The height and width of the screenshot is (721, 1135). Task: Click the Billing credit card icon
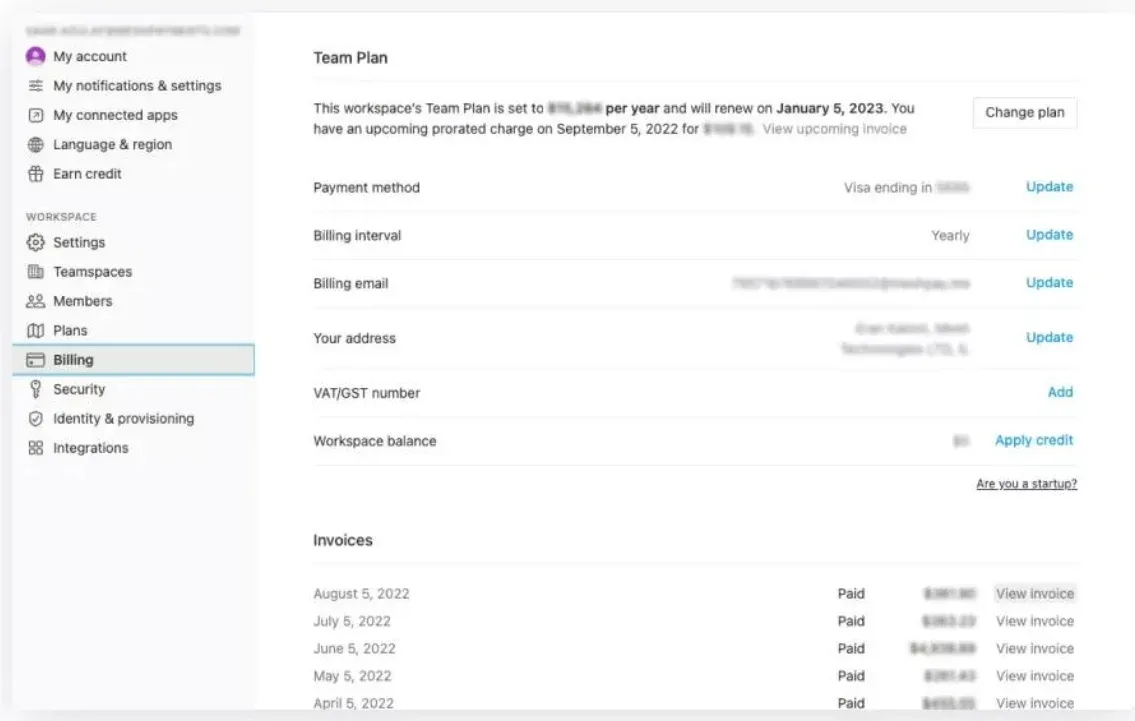(x=35, y=360)
